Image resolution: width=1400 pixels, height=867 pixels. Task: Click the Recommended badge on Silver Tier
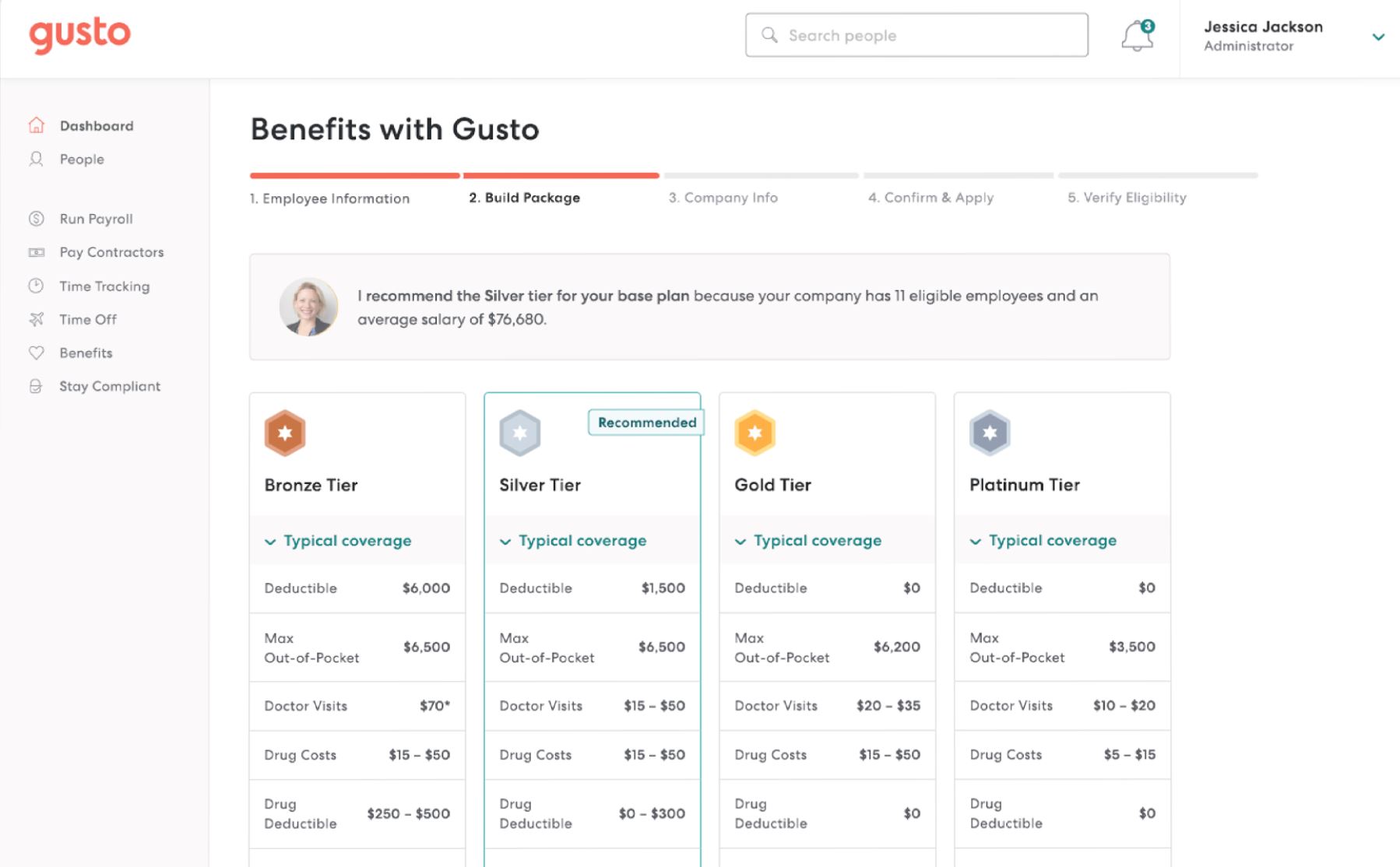pos(645,422)
